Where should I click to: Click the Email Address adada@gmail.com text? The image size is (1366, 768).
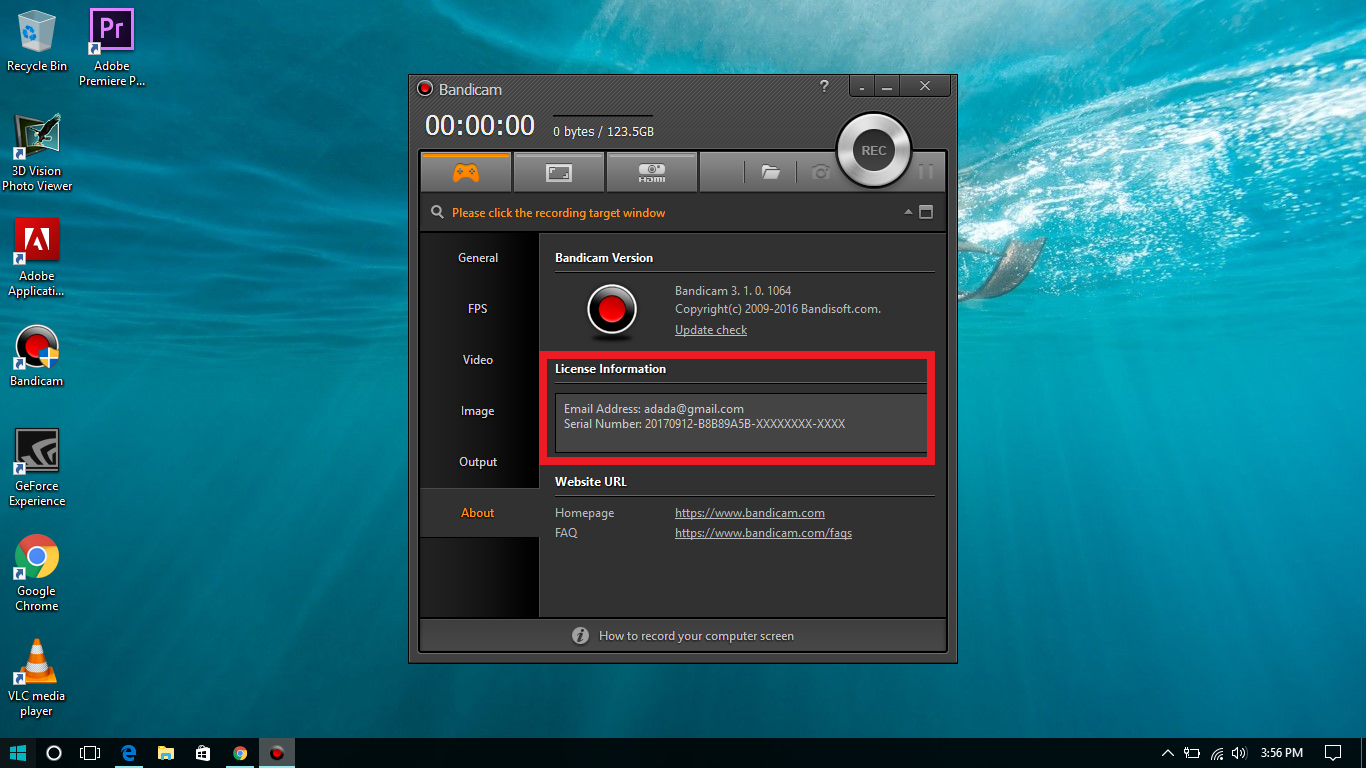(x=654, y=409)
